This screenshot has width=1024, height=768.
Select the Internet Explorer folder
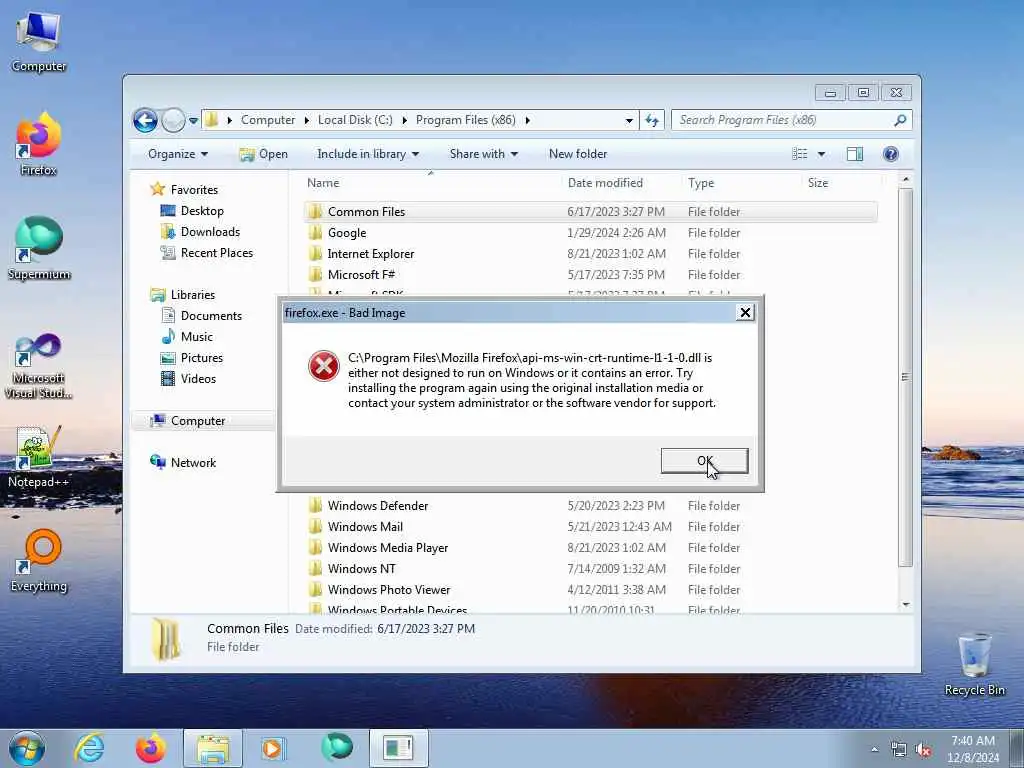[590, 253]
